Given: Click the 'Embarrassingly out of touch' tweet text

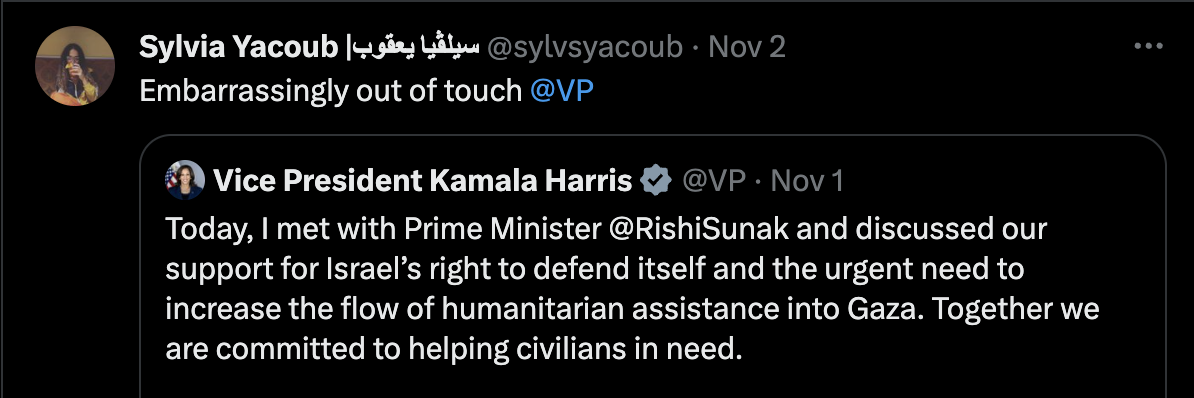Looking at the screenshot, I should [330, 91].
